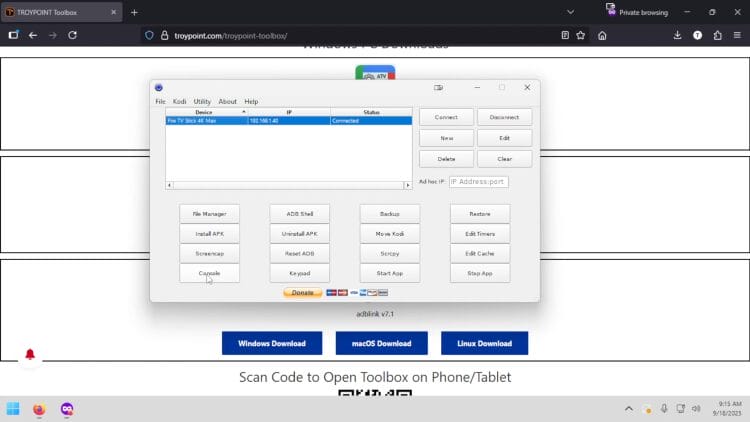The width and height of the screenshot is (750, 422).
Task: Click the right arrow of device list scrollbar
Action: [408, 185]
